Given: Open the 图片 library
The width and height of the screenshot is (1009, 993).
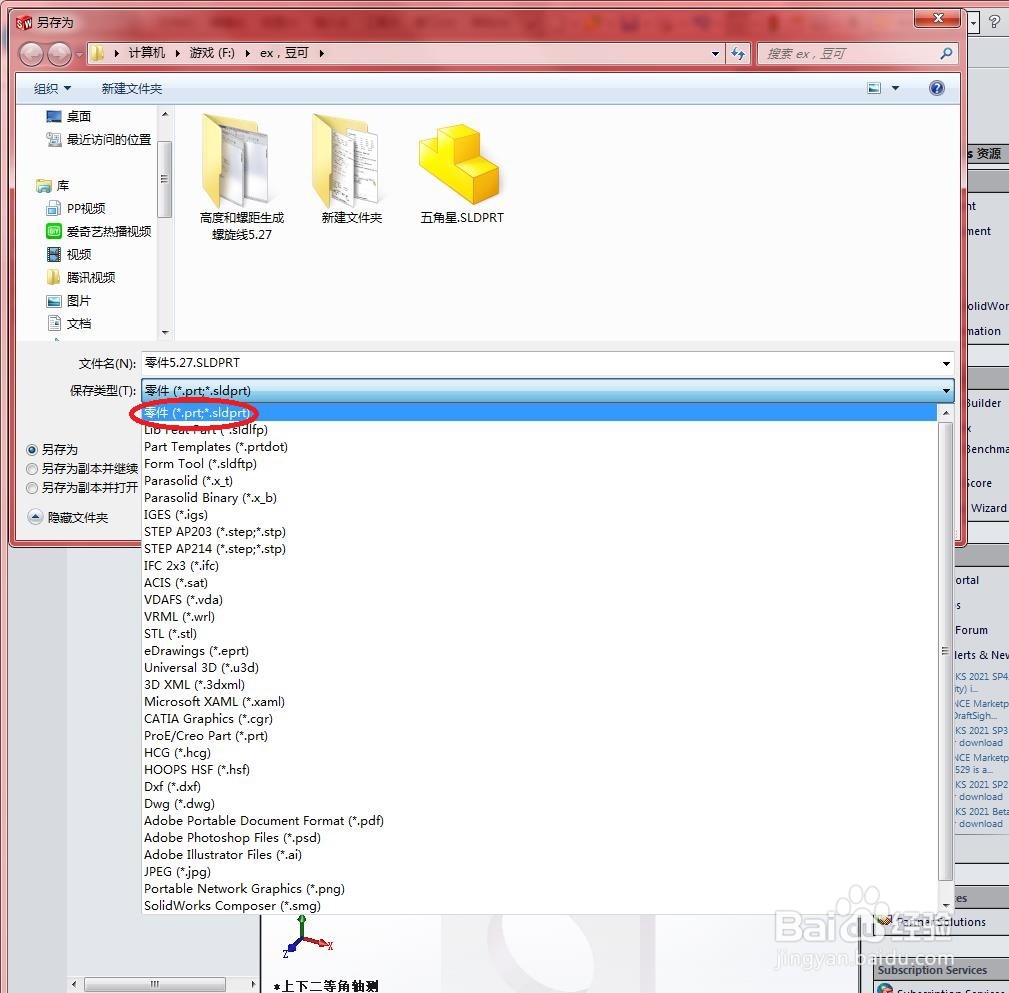Looking at the screenshot, I should click(x=69, y=301).
